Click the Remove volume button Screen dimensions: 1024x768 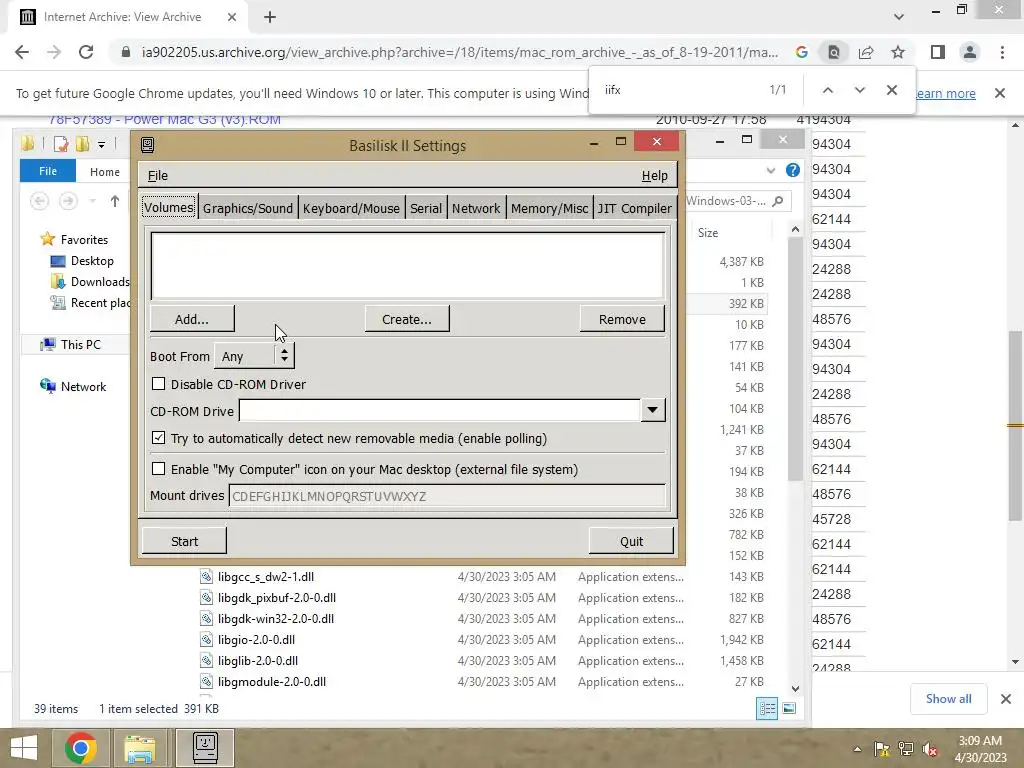[622, 319]
